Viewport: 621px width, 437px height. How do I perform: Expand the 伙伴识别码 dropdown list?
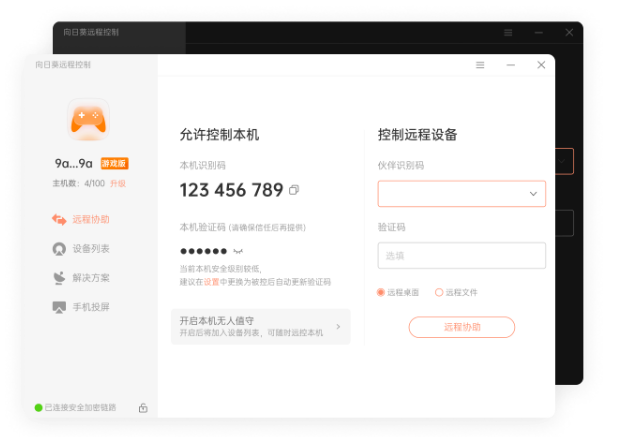click(533, 194)
